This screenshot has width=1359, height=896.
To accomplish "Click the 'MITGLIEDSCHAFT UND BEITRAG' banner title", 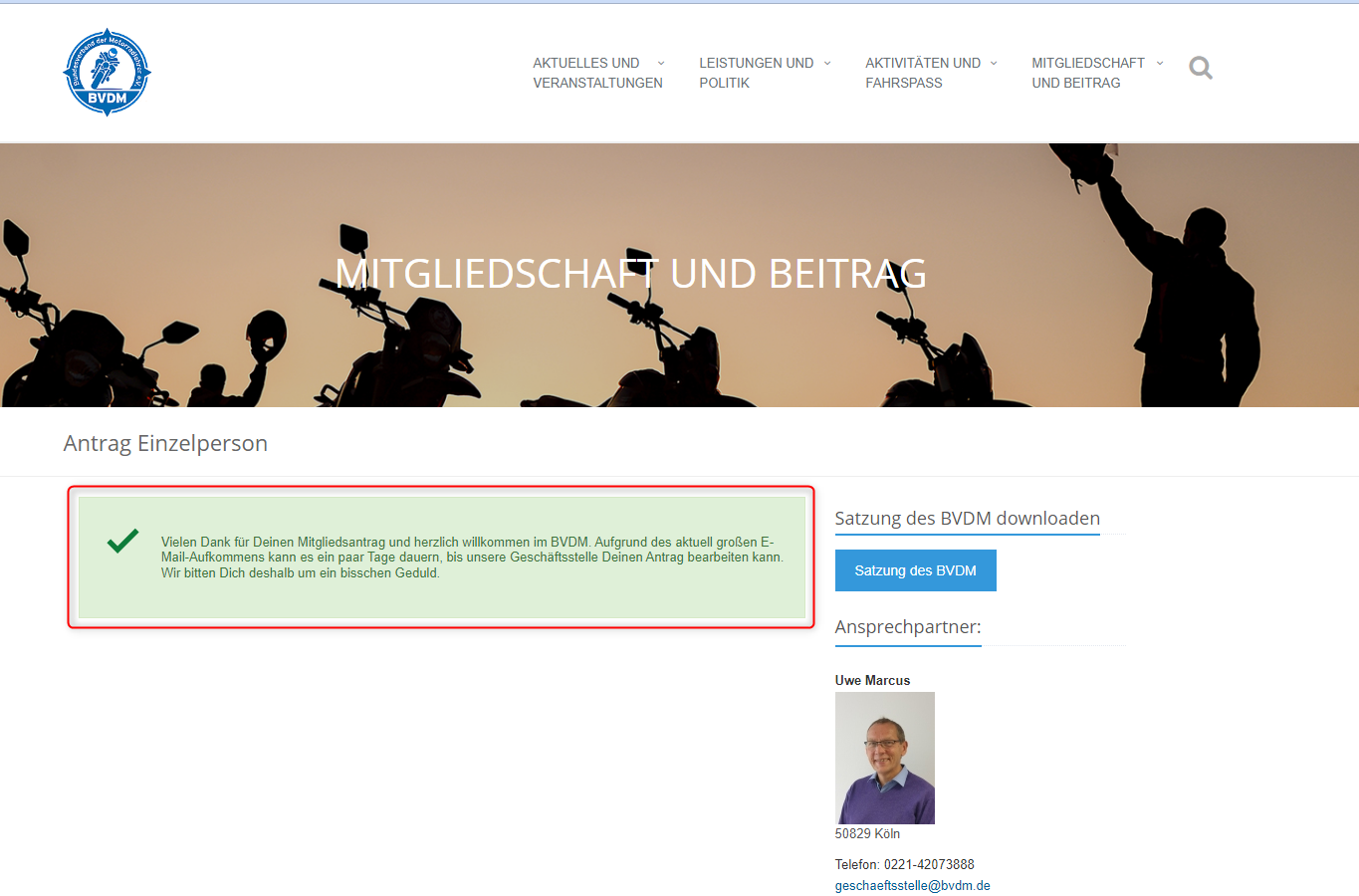I will pyautogui.click(x=631, y=273).
